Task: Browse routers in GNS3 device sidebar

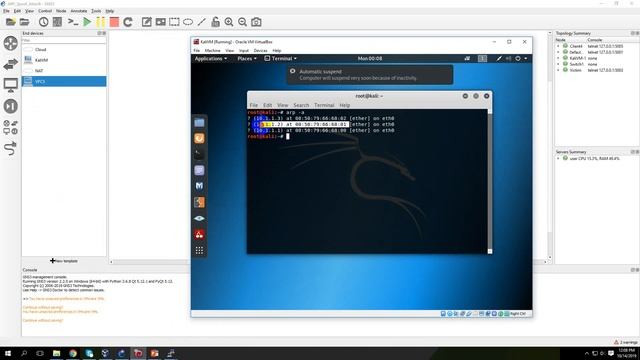Action: [x=11, y=43]
